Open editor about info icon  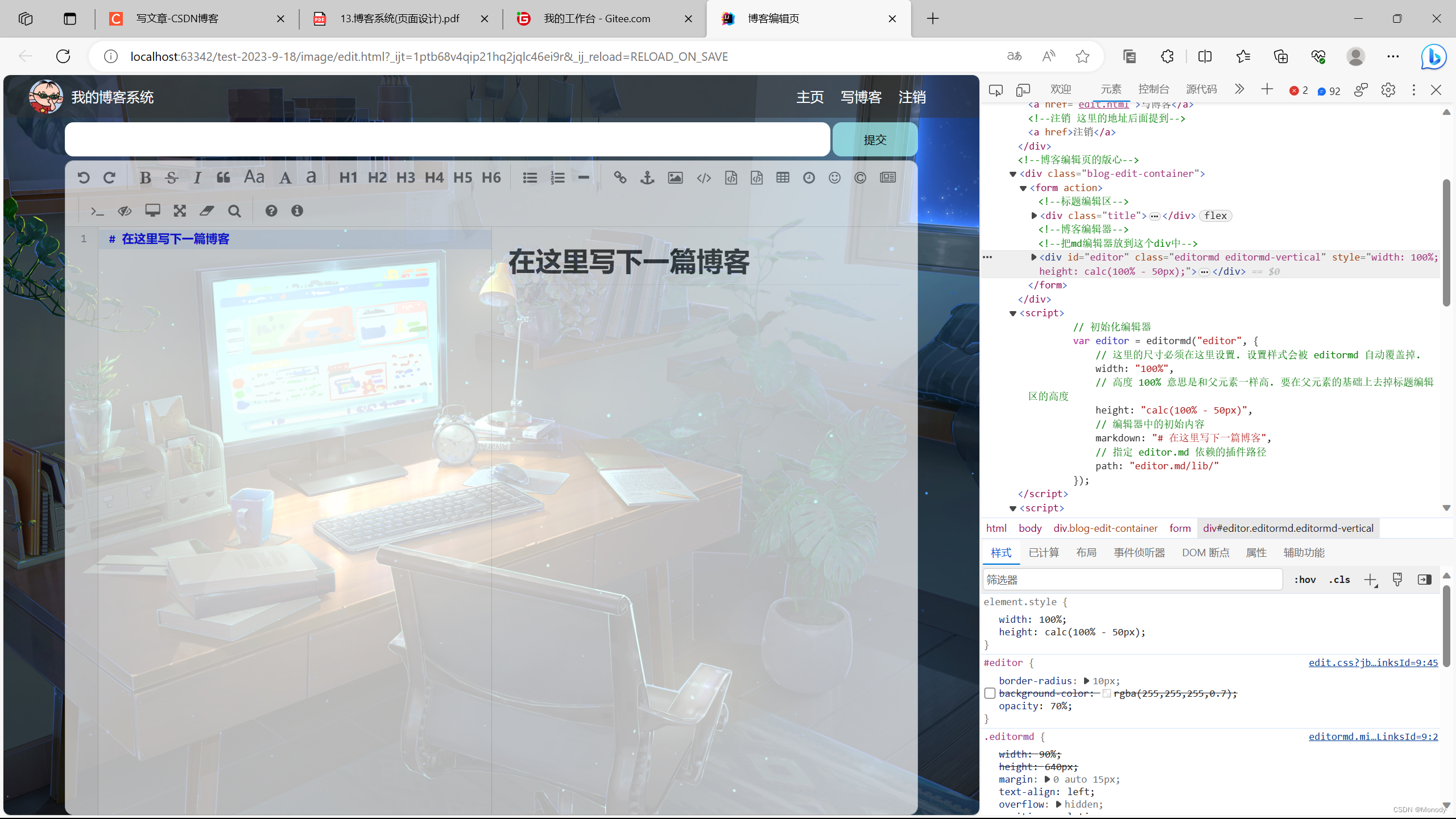tap(297, 211)
